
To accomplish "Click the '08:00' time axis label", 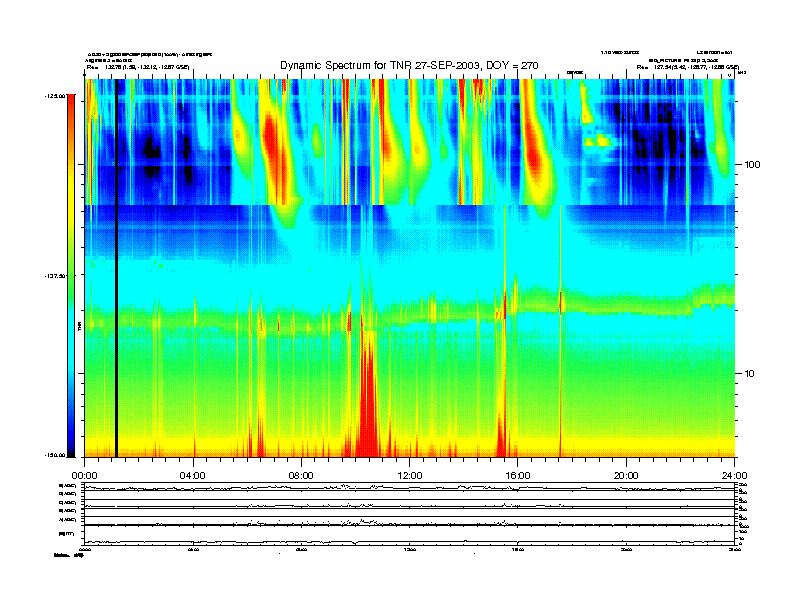I will 302,476.
